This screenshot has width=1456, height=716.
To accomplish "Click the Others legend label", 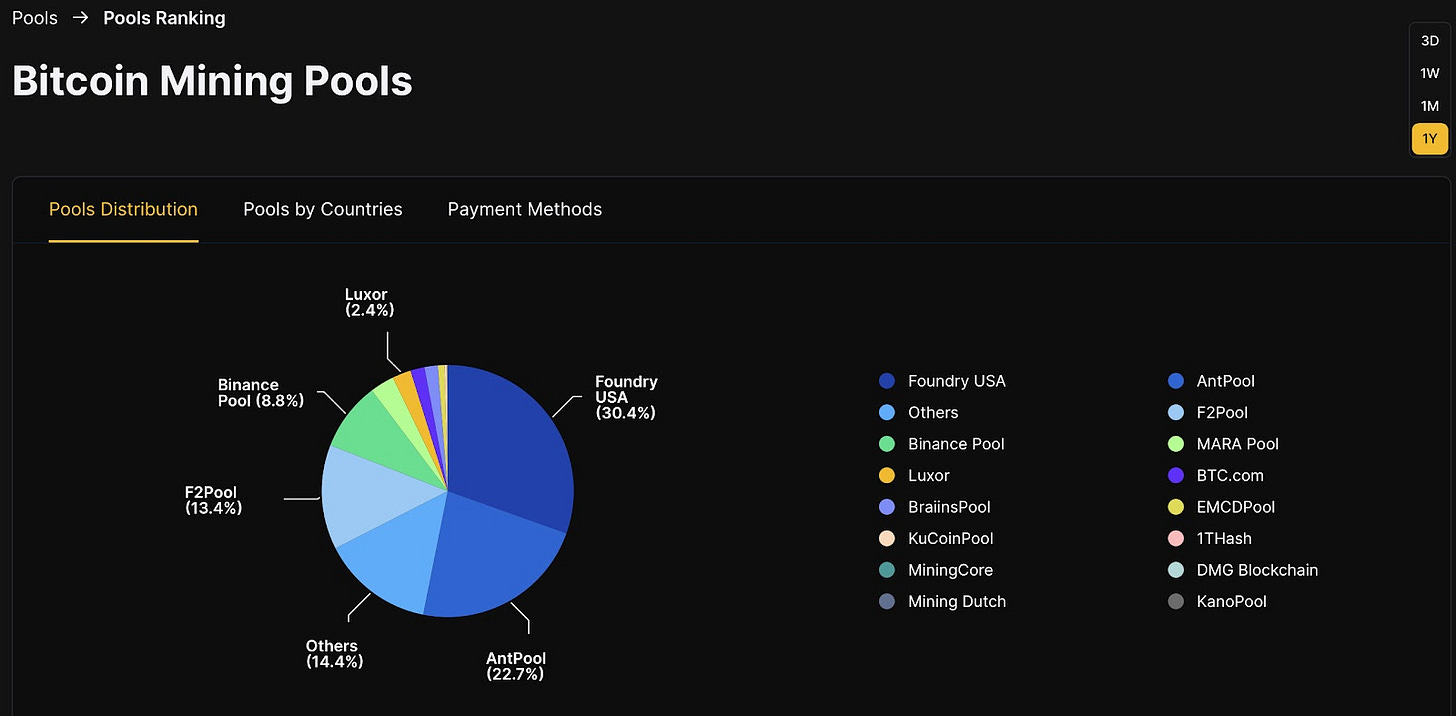I will coord(933,412).
